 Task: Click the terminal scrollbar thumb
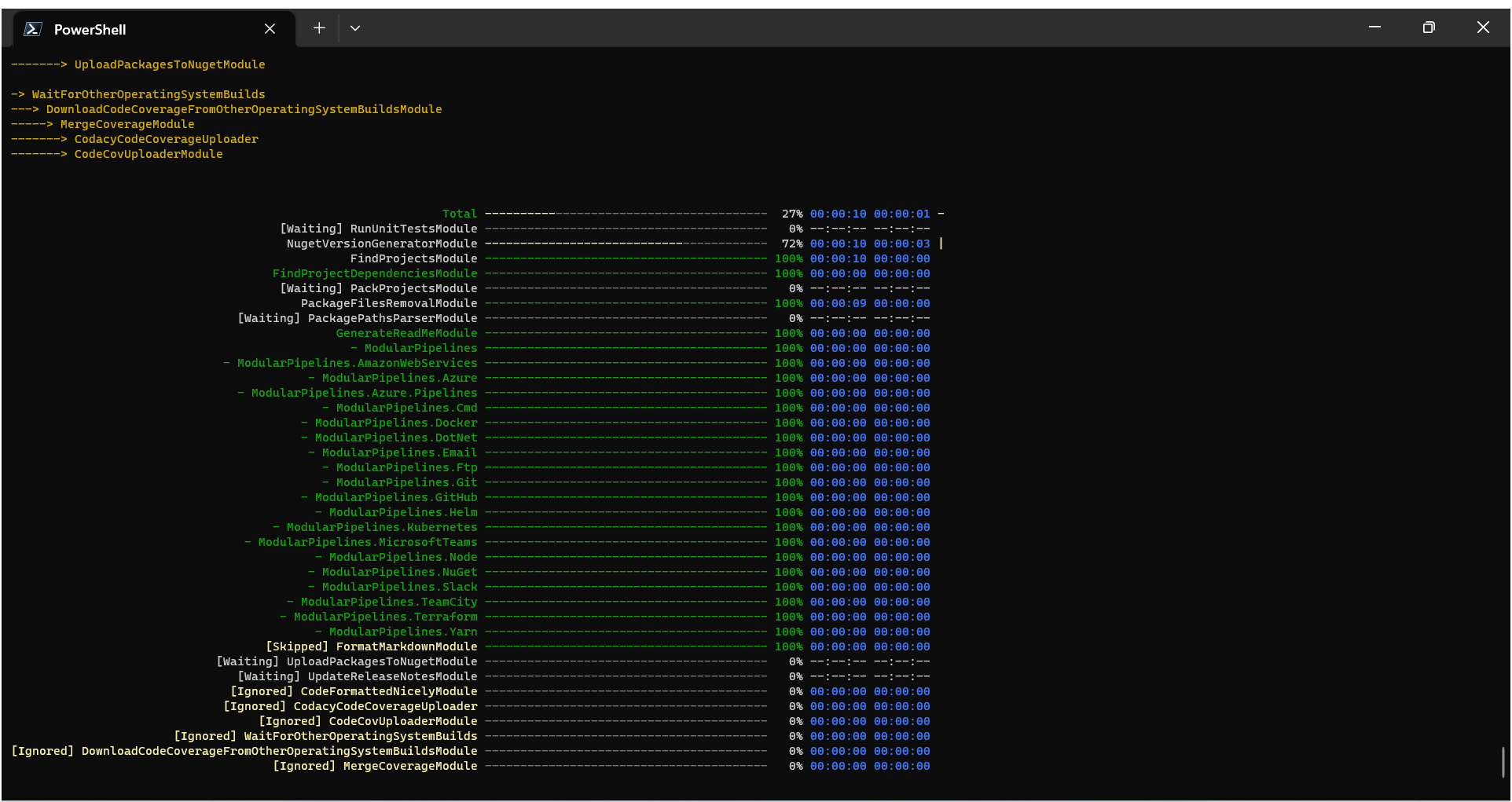pyautogui.click(x=1503, y=761)
